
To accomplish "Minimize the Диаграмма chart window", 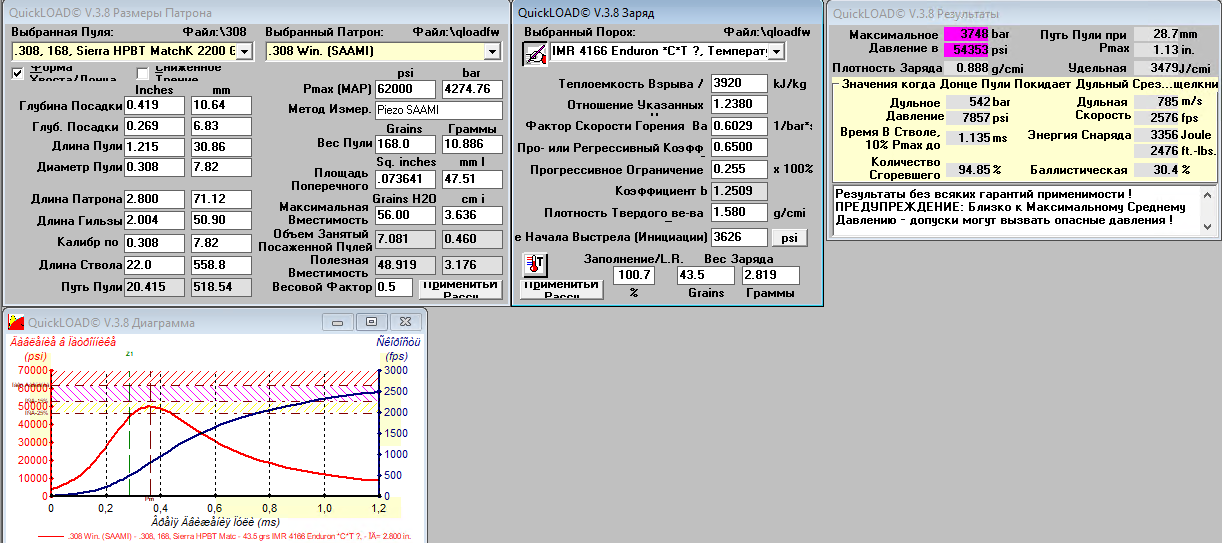I will tap(338, 322).
